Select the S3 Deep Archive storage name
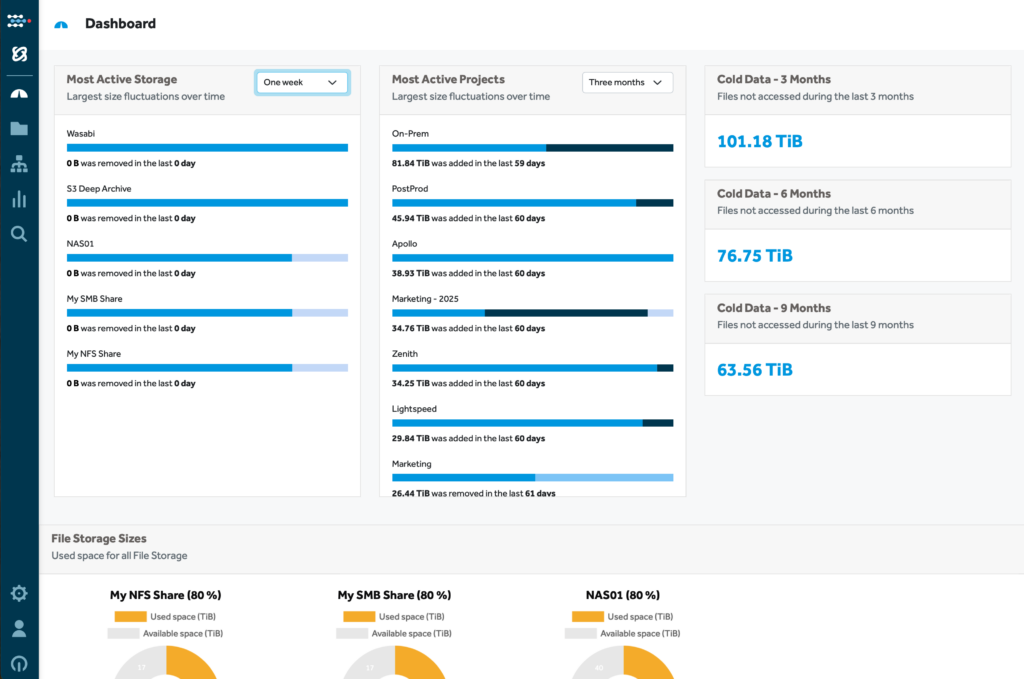This screenshot has width=1024, height=679. 99,189
